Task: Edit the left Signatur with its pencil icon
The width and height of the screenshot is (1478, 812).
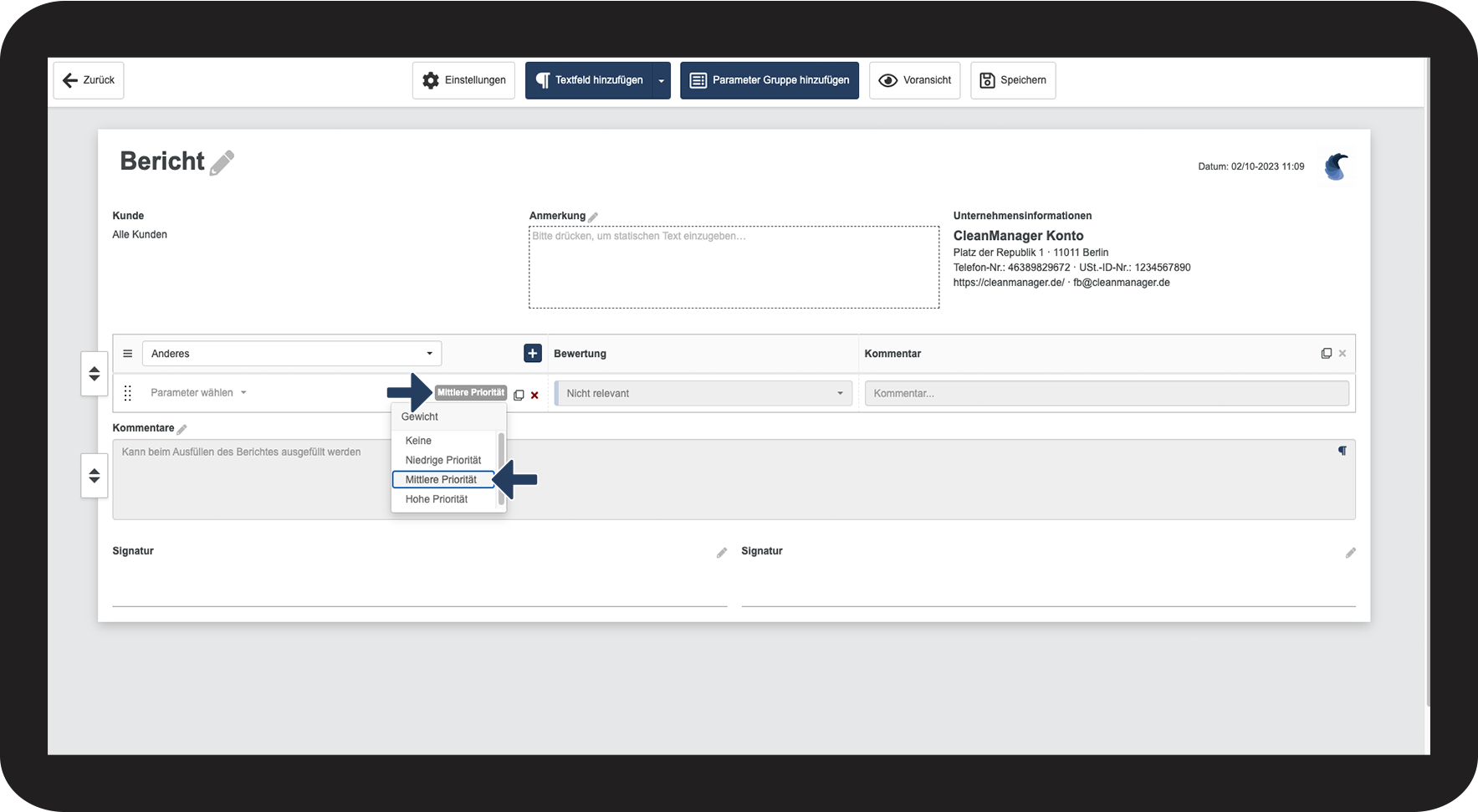Action: (x=722, y=553)
